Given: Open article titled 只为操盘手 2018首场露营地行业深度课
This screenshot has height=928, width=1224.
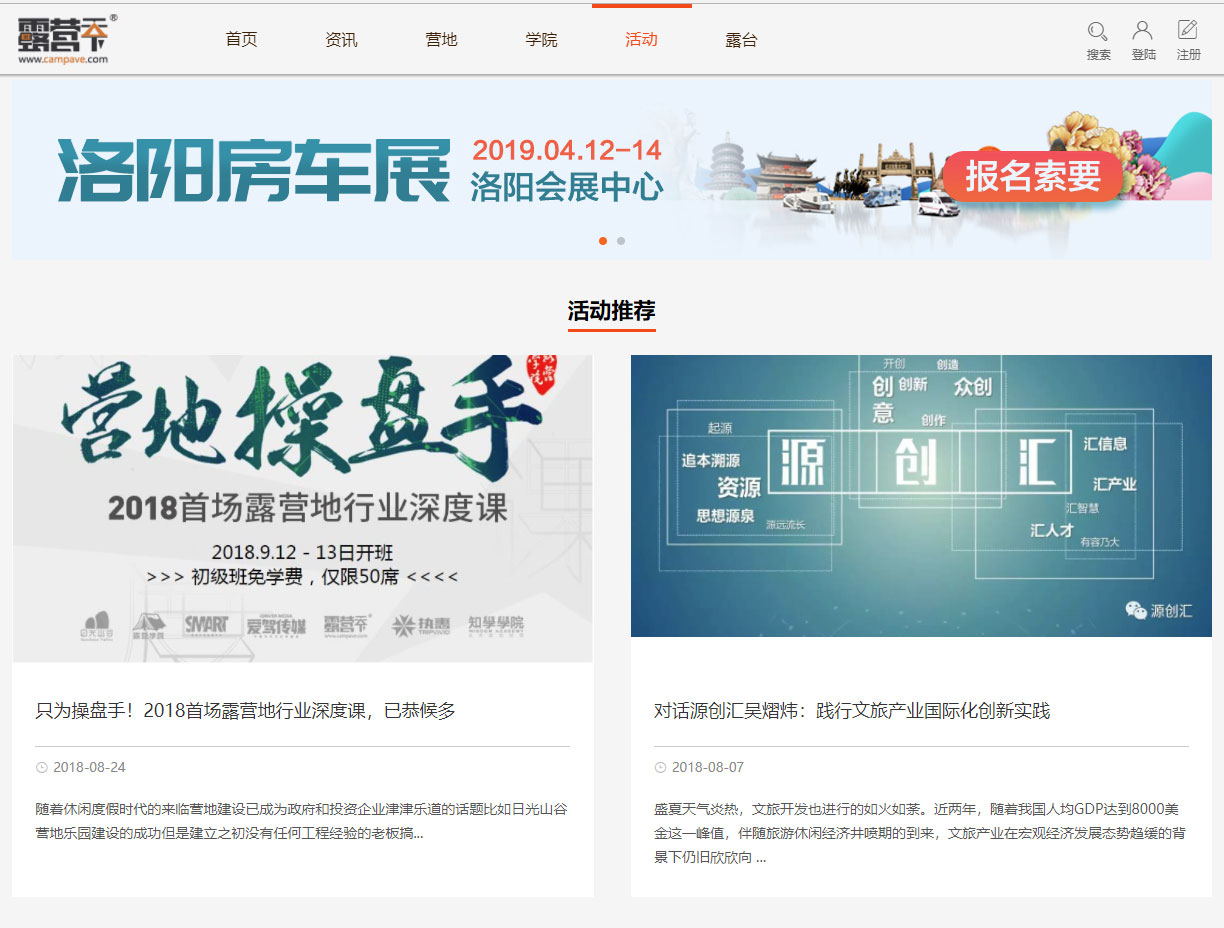Looking at the screenshot, I should click(x=246, y=711).
